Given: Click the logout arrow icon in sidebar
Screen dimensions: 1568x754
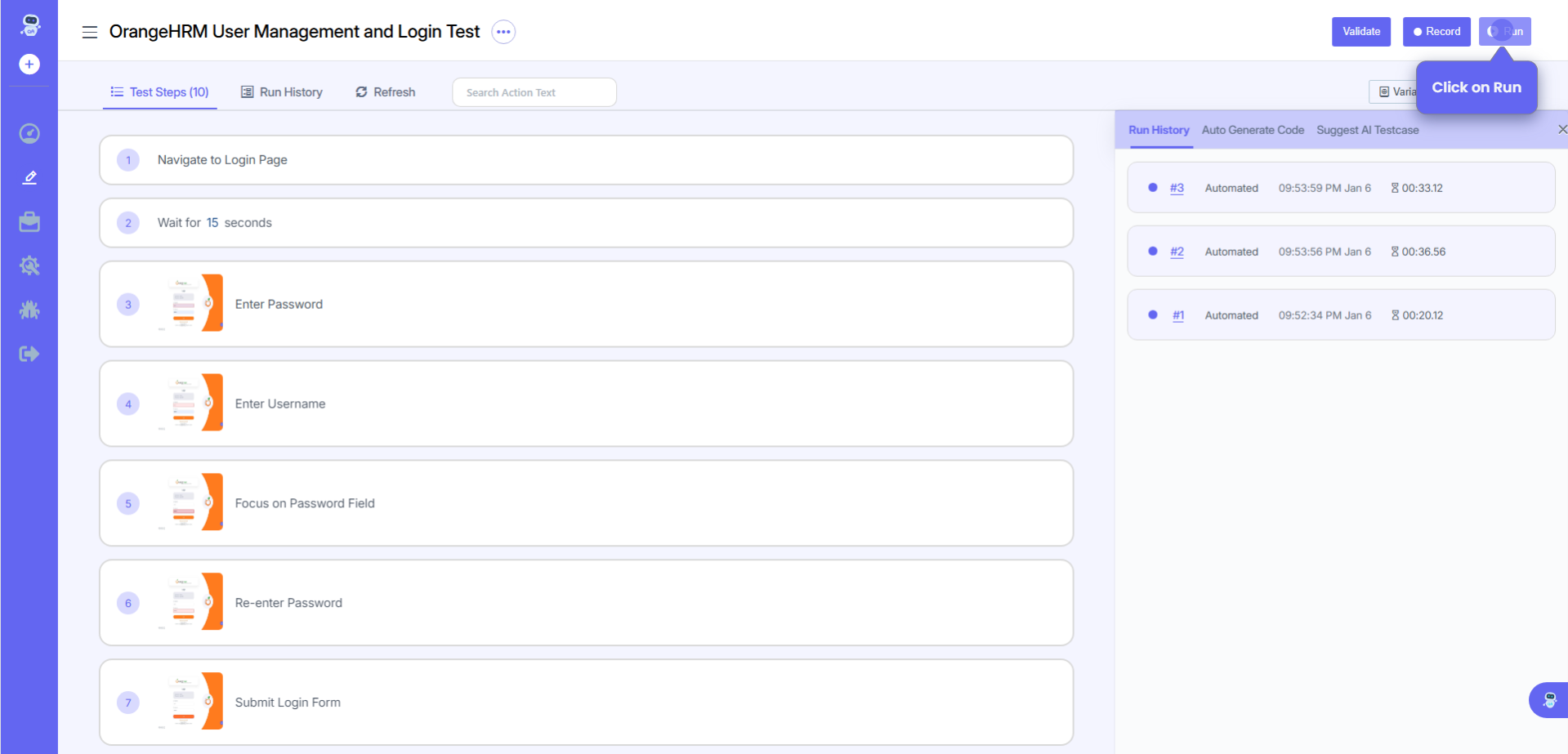Looking at the screenshot, I should [29, 354].
